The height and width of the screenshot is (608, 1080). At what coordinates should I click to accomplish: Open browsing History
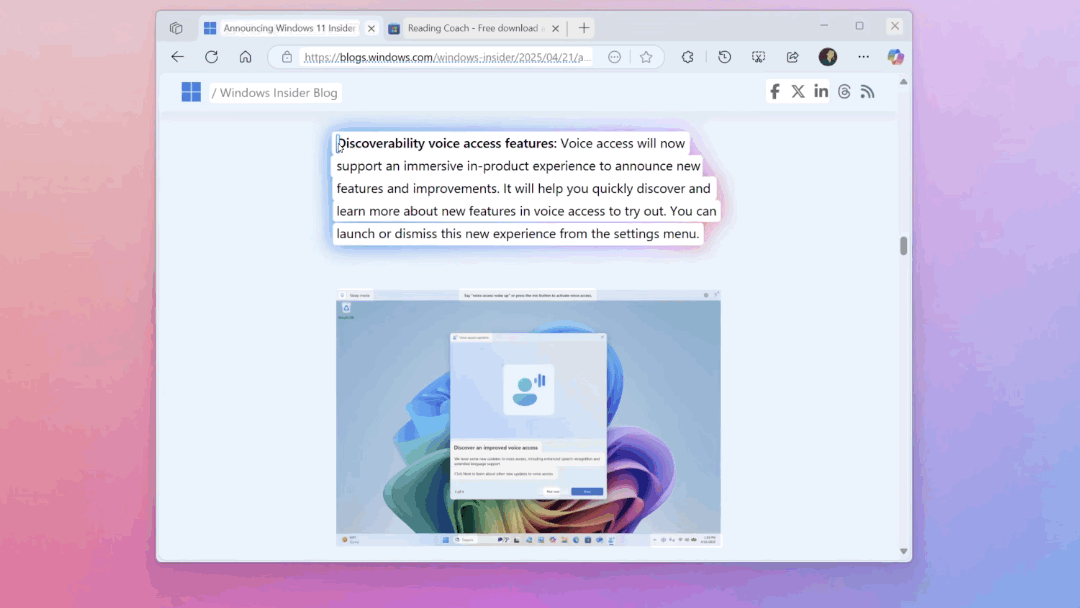coord(725,57)
